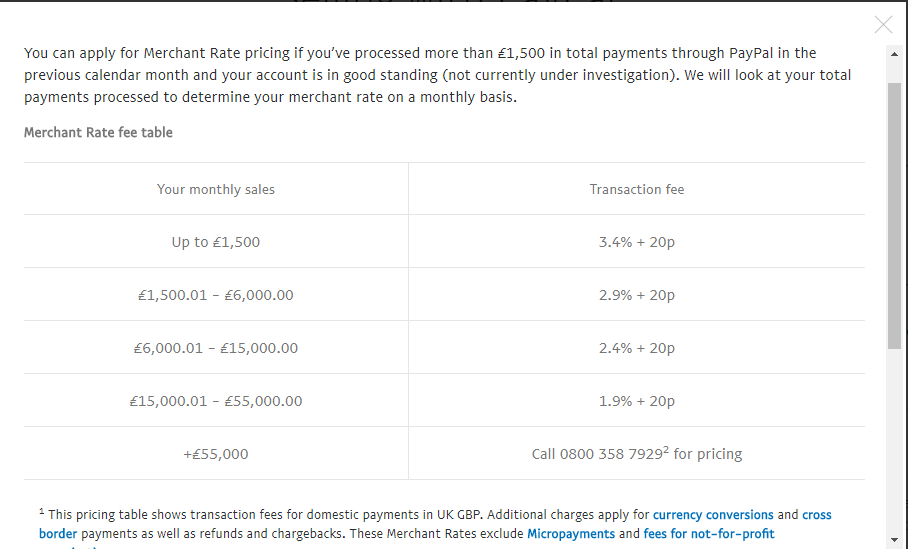Click the 'Transaction fee' column header
Screen dimensions: 908x549
(637, 189)
